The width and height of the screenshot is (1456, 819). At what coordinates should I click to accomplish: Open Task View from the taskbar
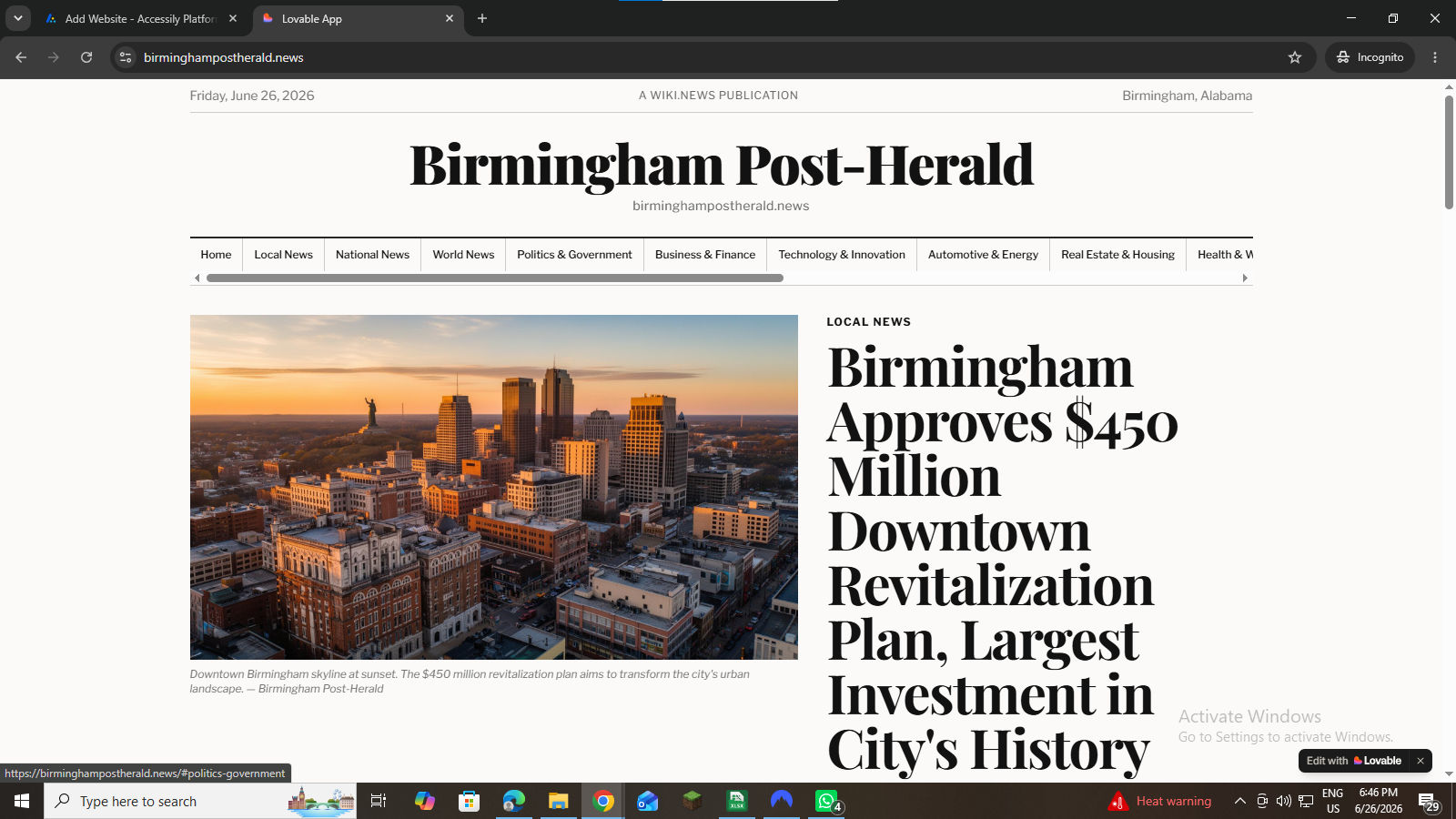pos(379,801)
